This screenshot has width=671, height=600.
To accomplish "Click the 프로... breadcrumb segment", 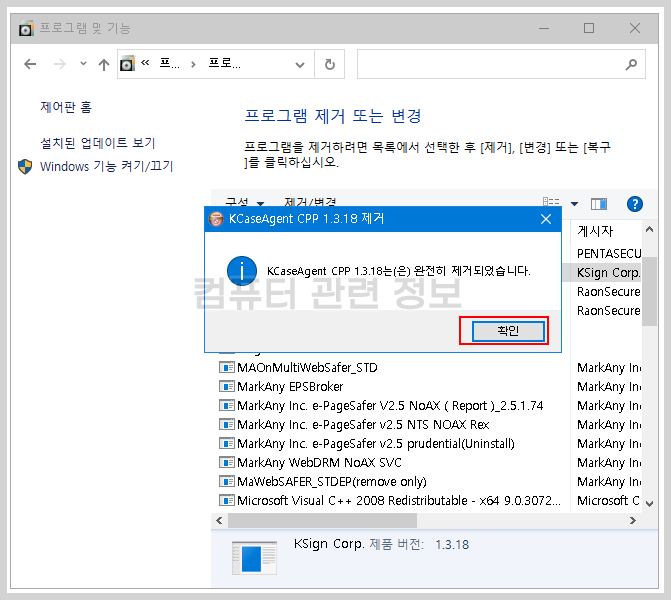I will point(224,64).
